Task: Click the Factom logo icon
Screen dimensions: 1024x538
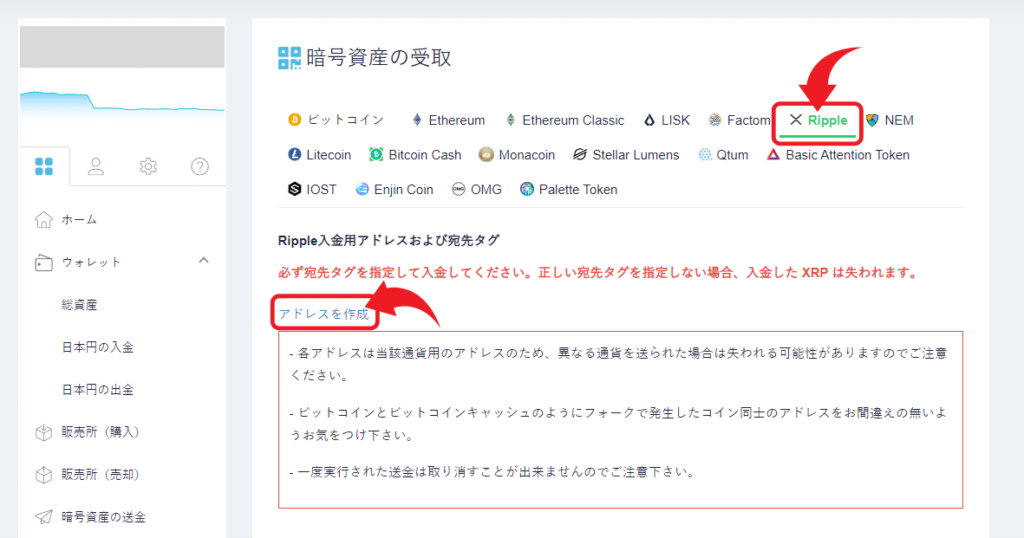Action: pos(715,119)
